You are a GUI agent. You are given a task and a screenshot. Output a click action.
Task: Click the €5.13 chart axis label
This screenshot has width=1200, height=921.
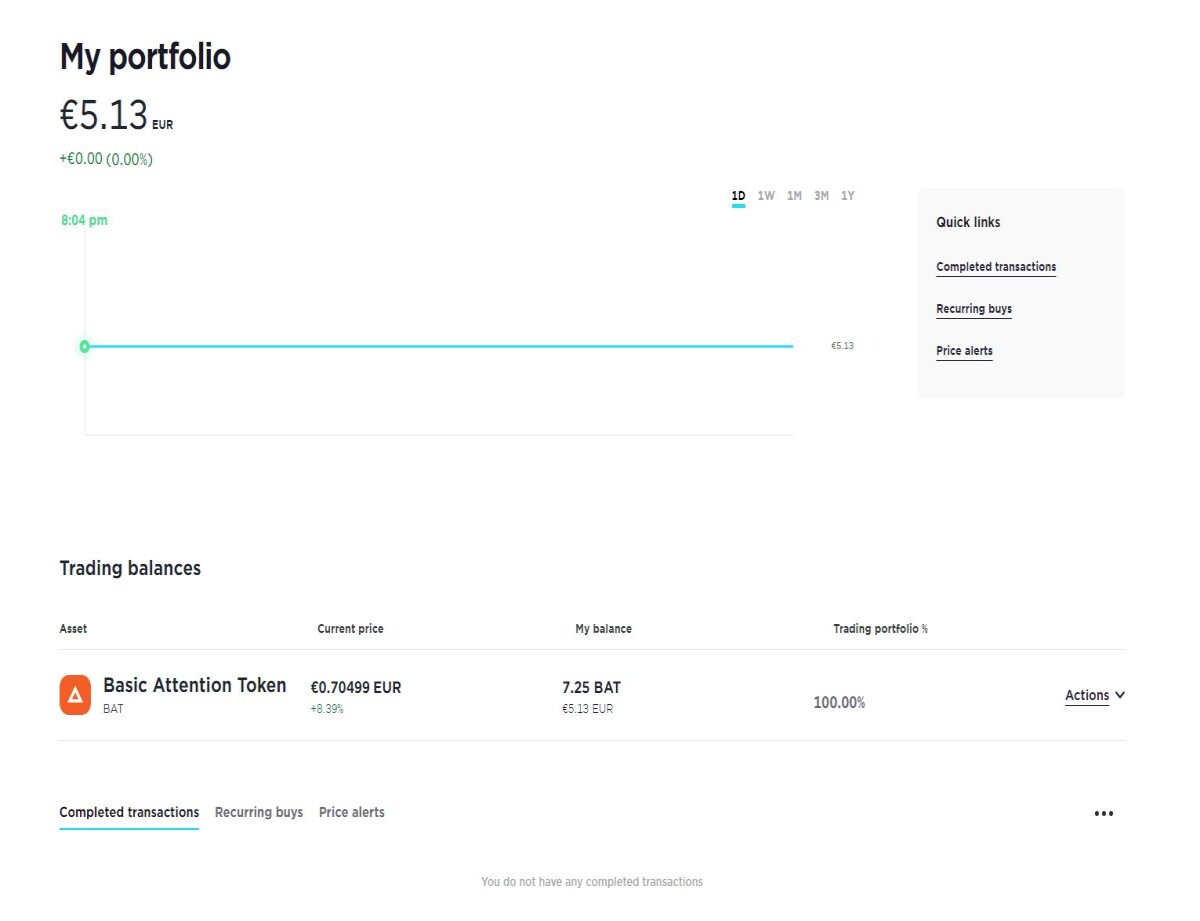coord(842,346)
